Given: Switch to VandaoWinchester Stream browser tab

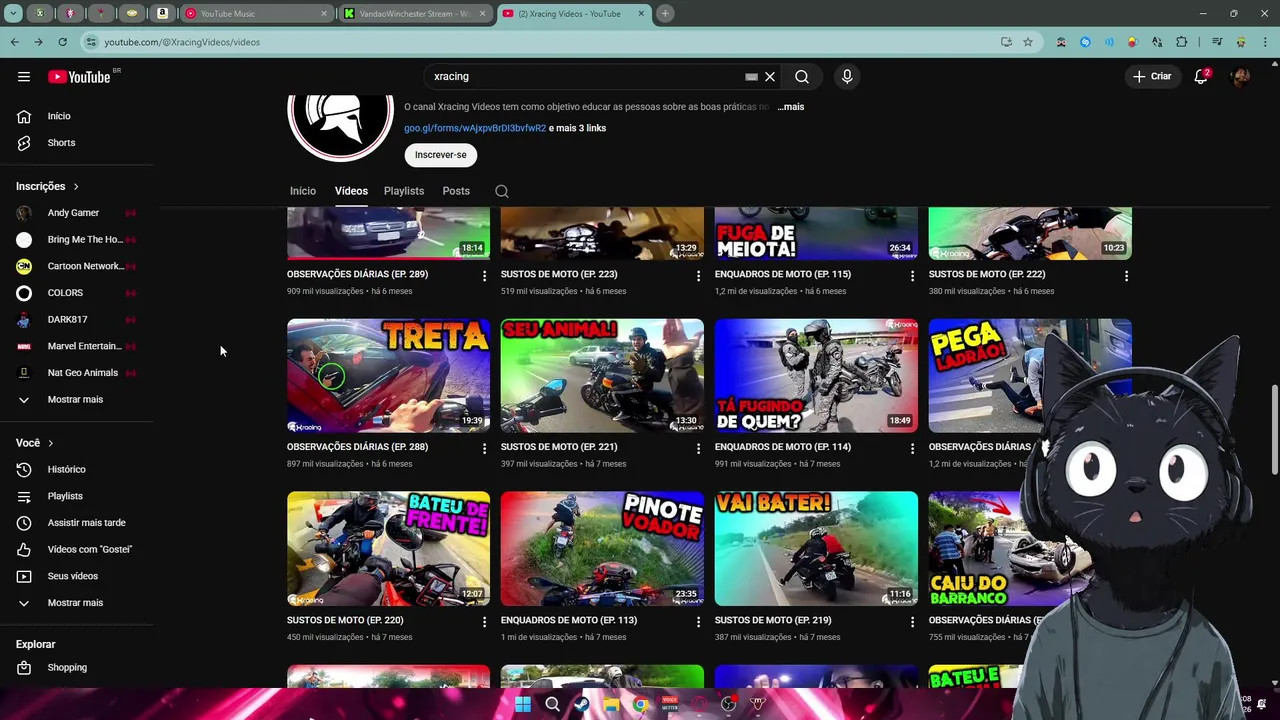Looking at the screenshot, I should pyautogui.click(x=415, y=14).
